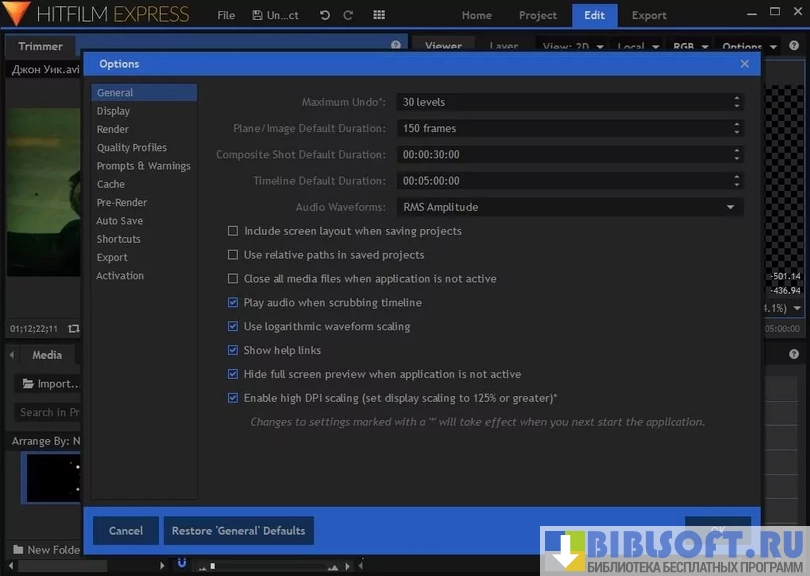Click the Redo arrow icon
The image size is (810, 576).
click(x=348, y=16)
